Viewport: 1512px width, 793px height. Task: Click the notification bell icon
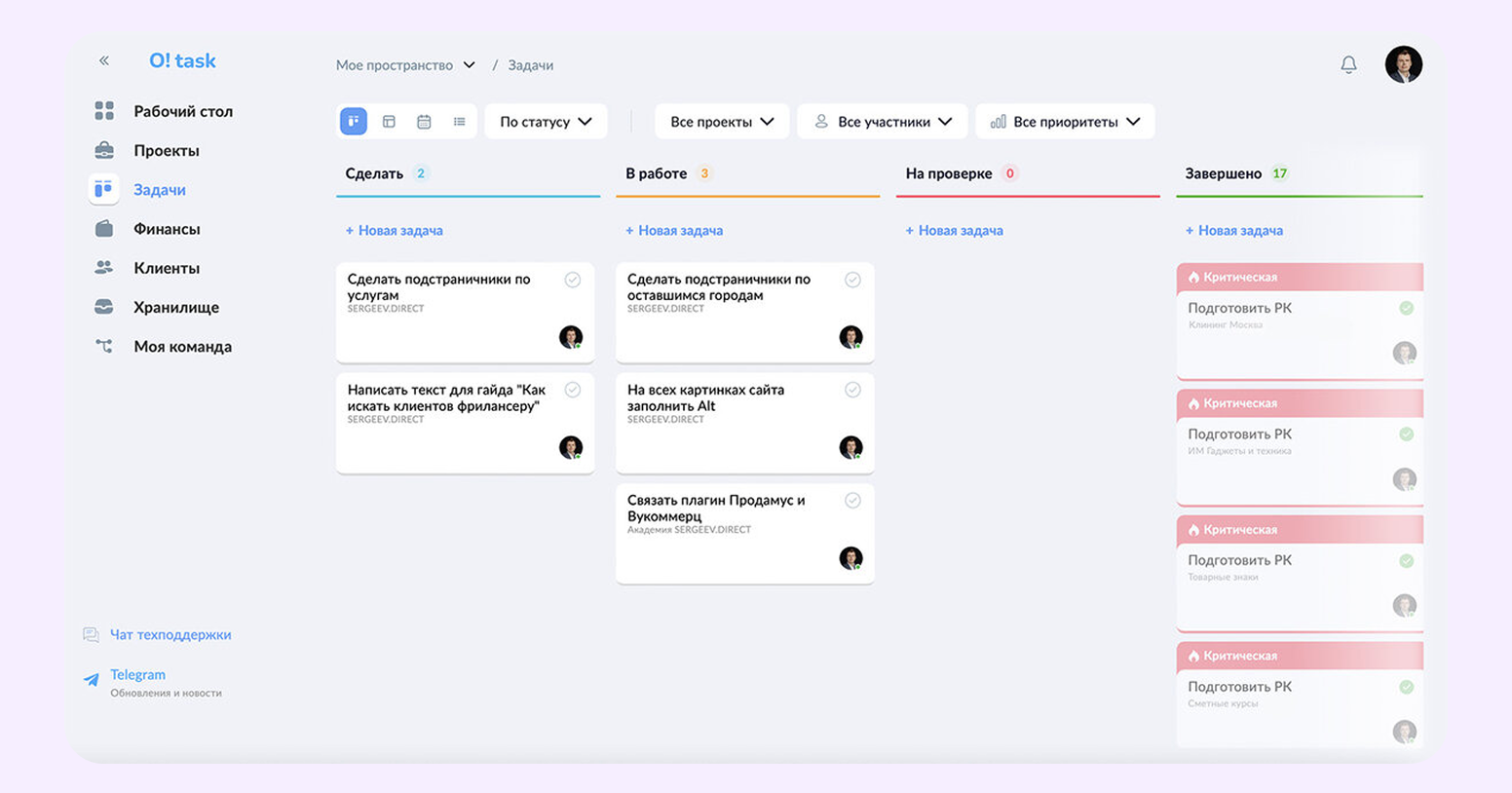[1349, 64]
